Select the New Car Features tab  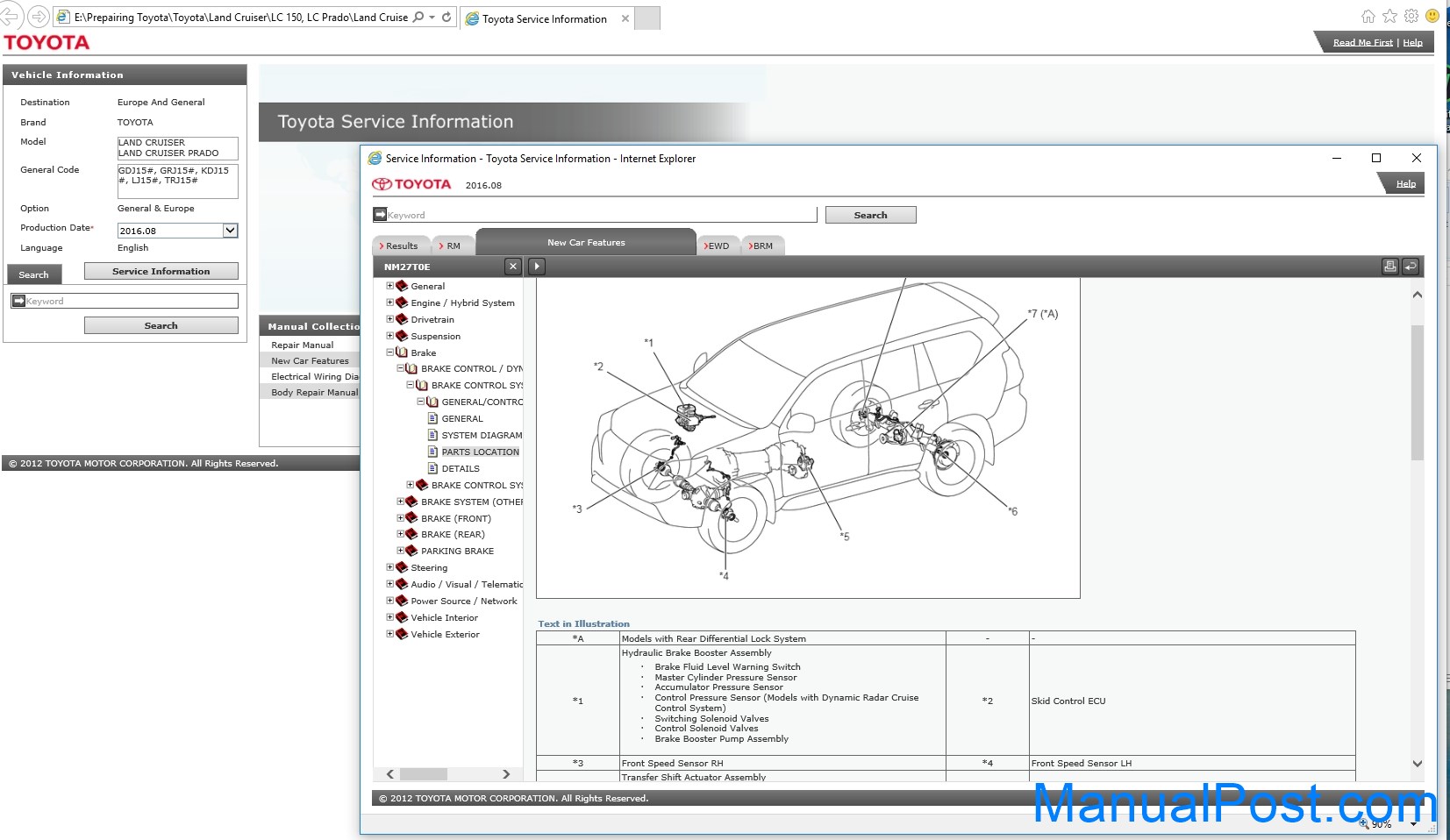point(586,242)
